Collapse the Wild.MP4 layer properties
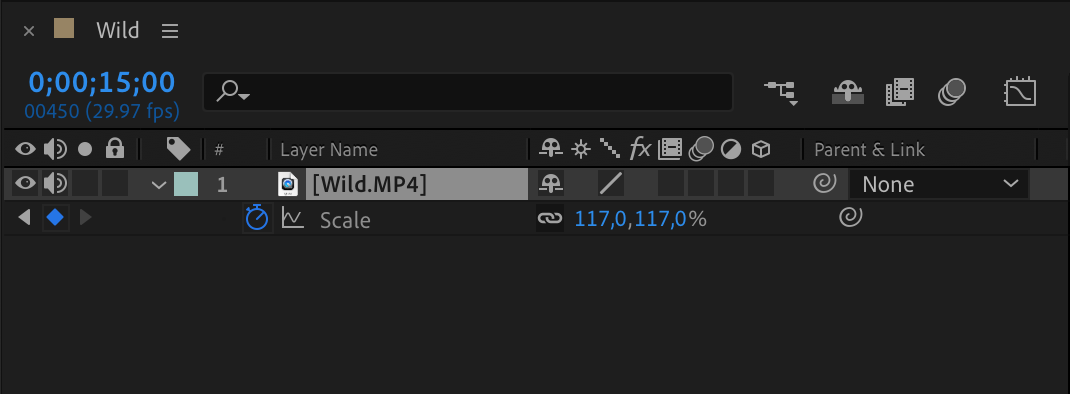1070x394 pixels. coord(159,184)
